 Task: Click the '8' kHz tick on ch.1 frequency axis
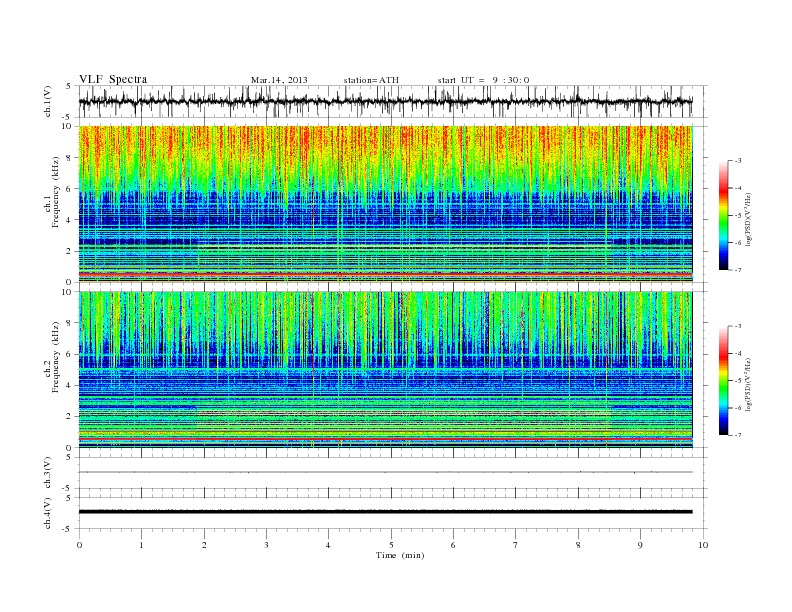tap(69, 158)
